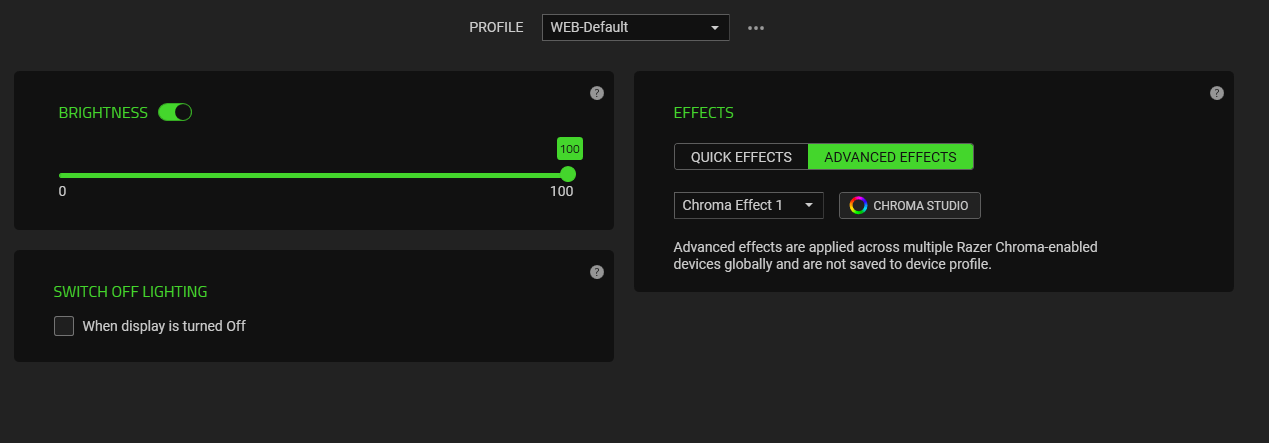1269x443 pixels.
Task: Click the brightness slider handle
Action: (x=568, y=174)
